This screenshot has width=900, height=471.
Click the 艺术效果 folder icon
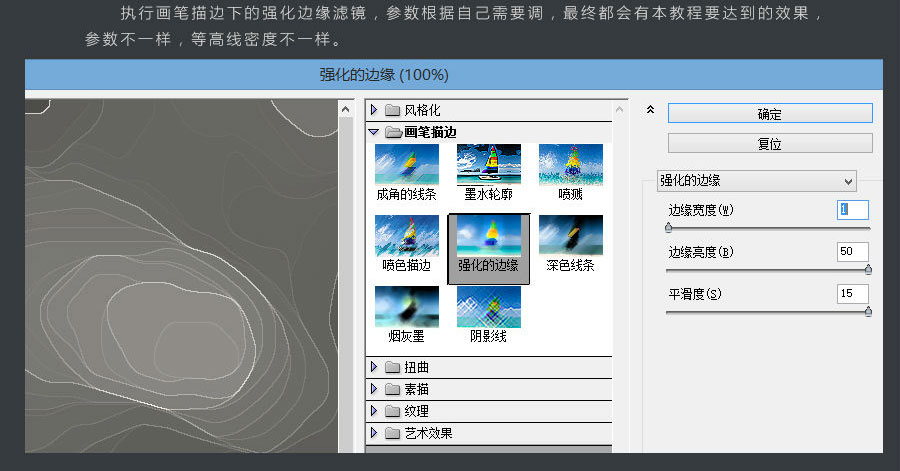(393, 433)
